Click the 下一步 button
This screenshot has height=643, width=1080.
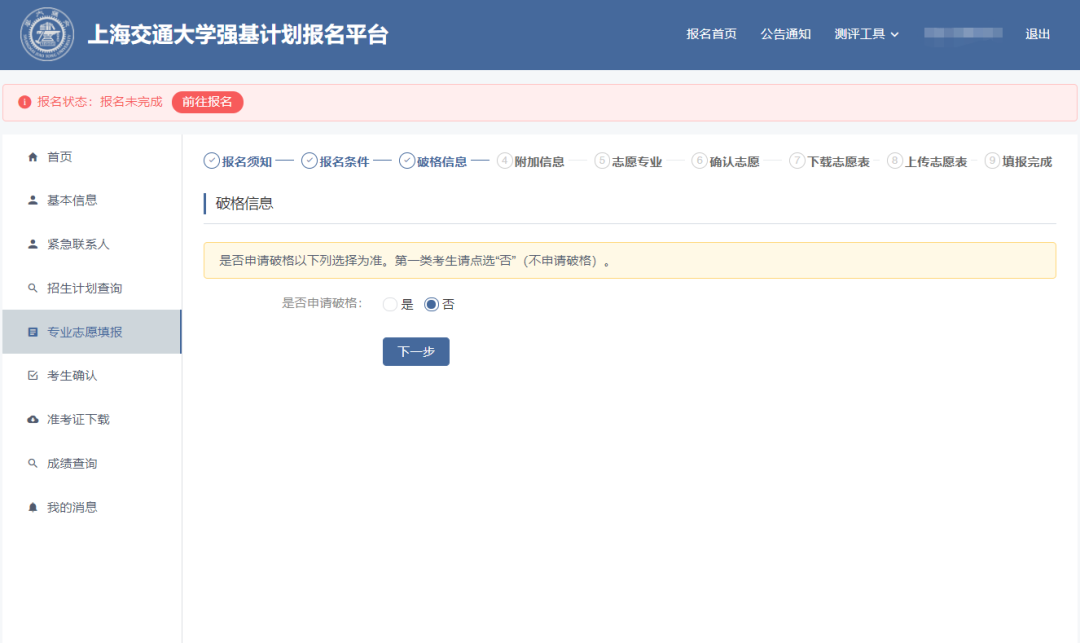point(416,352)
